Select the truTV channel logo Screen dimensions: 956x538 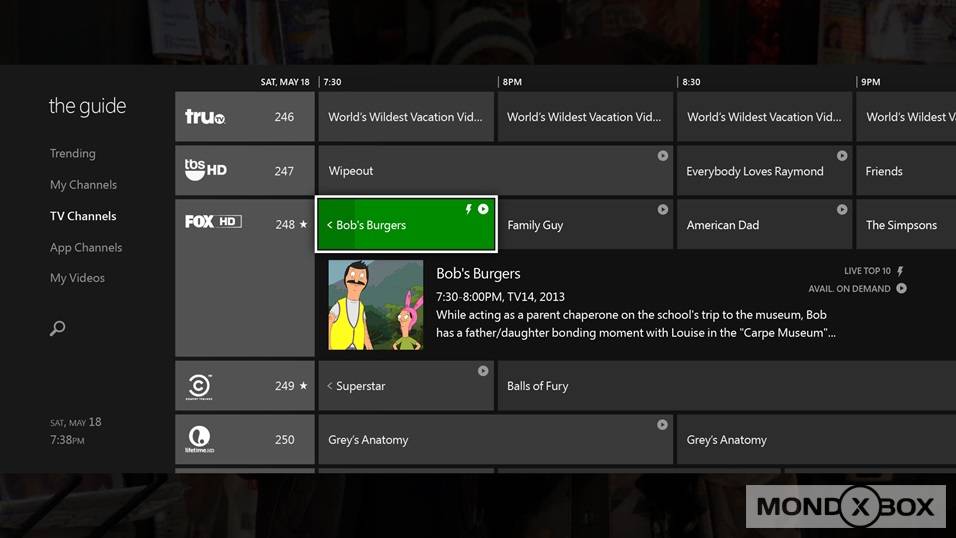click(x=205, y=117)
